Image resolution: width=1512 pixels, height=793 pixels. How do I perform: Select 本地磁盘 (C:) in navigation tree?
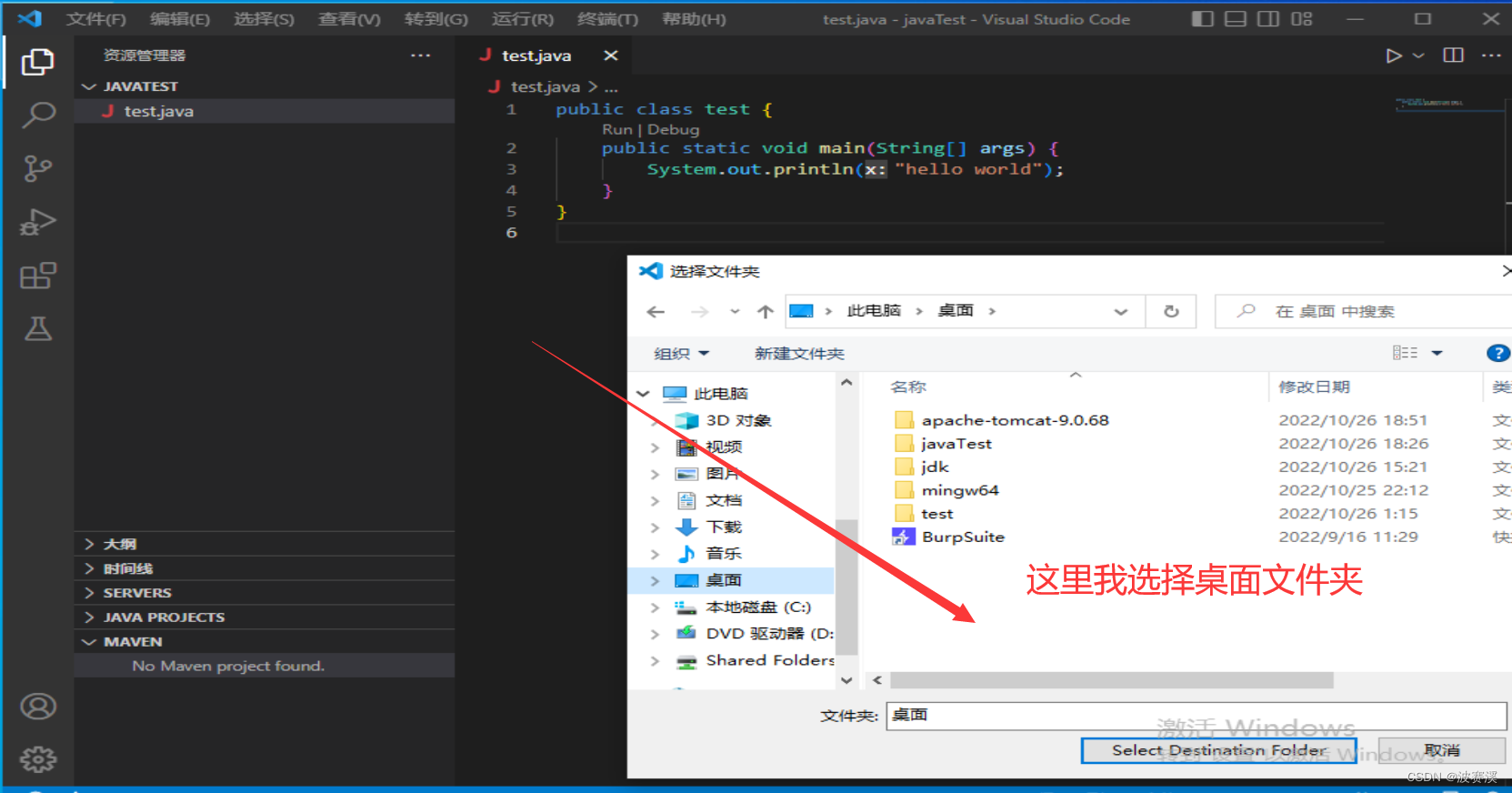click(757, 607)
